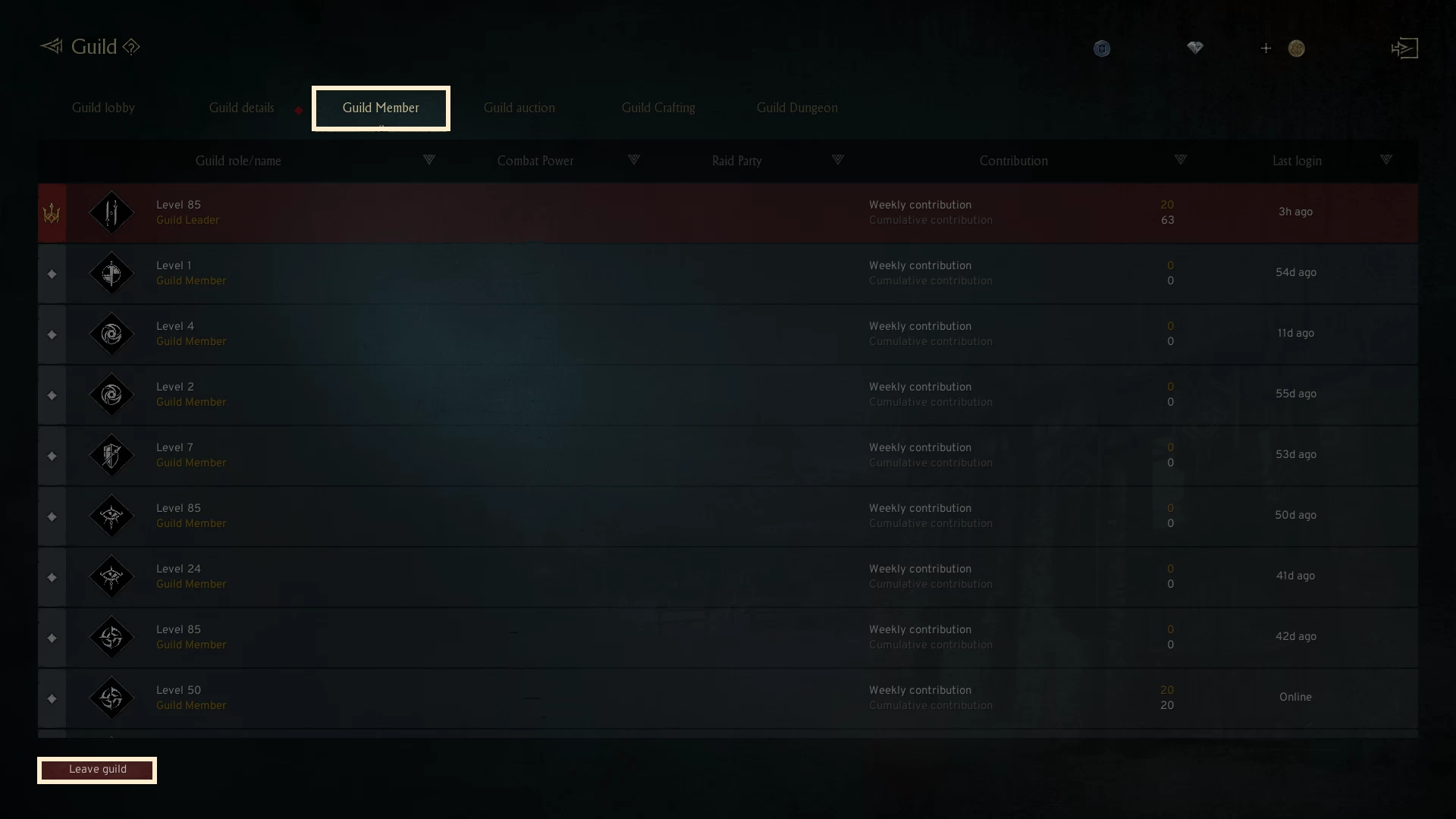Expand the Last login sort dropdown
The height and width of the screenshot is (819, 1456).
pos(1385,160)
